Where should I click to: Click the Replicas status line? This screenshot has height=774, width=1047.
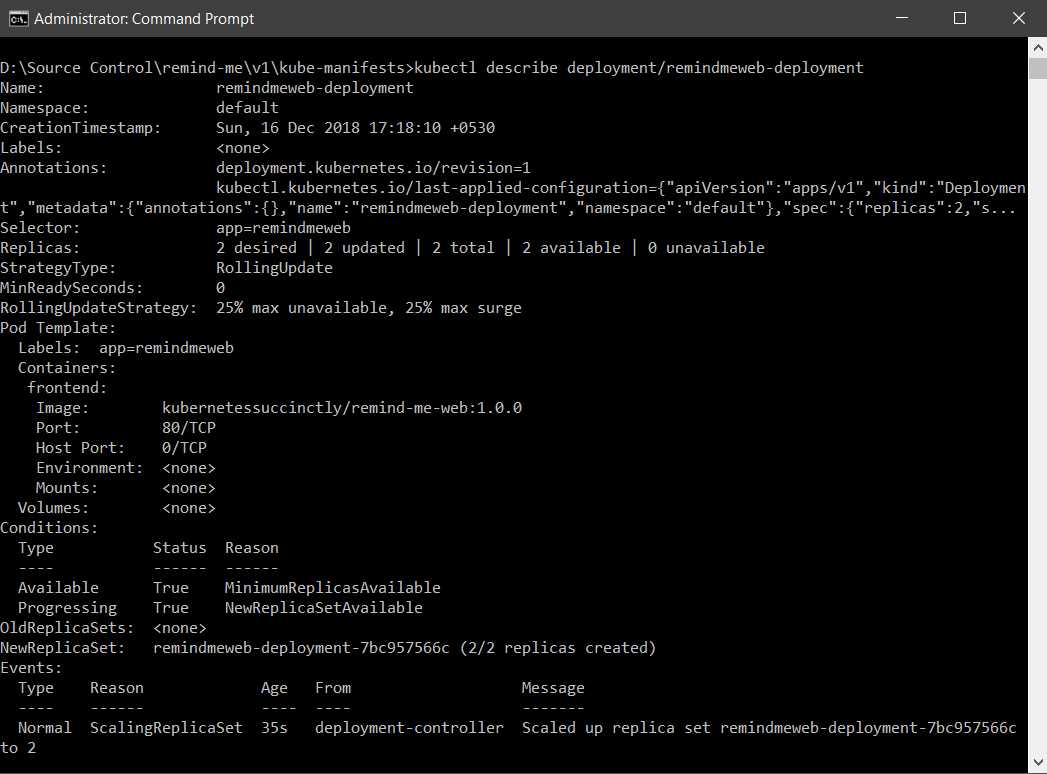click(x=390, y=247)
